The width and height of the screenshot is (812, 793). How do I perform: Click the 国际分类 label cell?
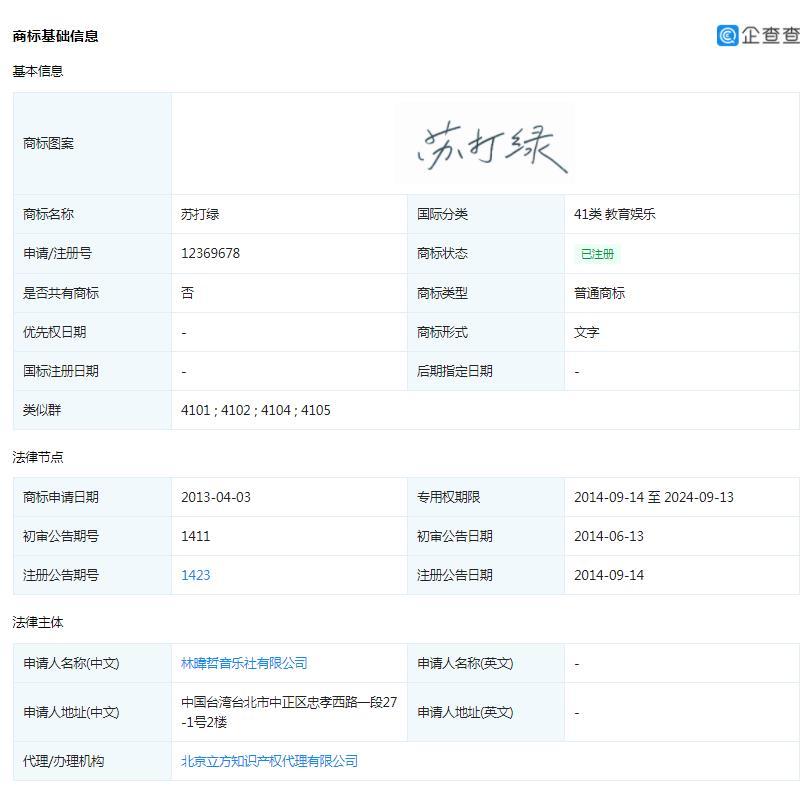[x=486, y=214]
